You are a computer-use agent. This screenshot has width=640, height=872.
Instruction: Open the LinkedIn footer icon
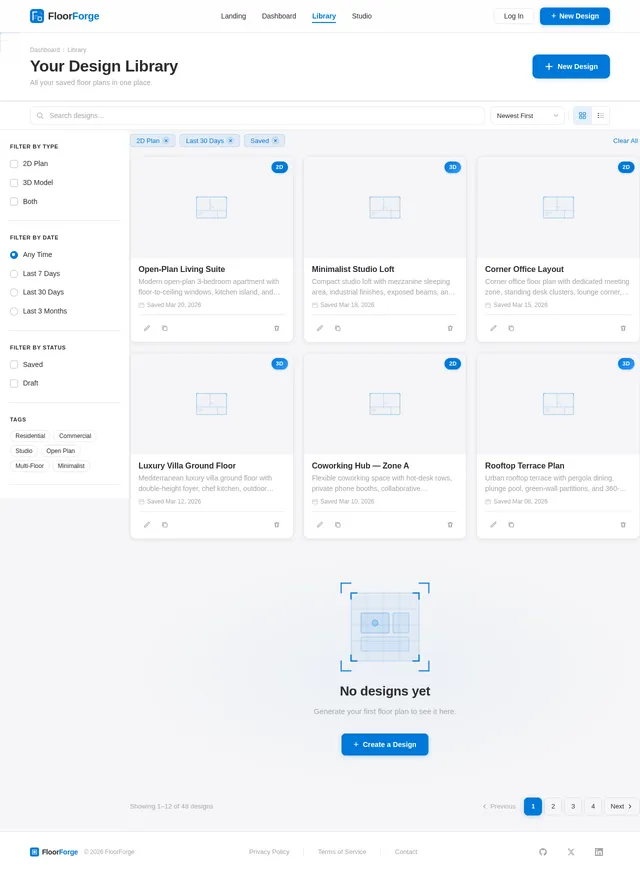(599, 852)
